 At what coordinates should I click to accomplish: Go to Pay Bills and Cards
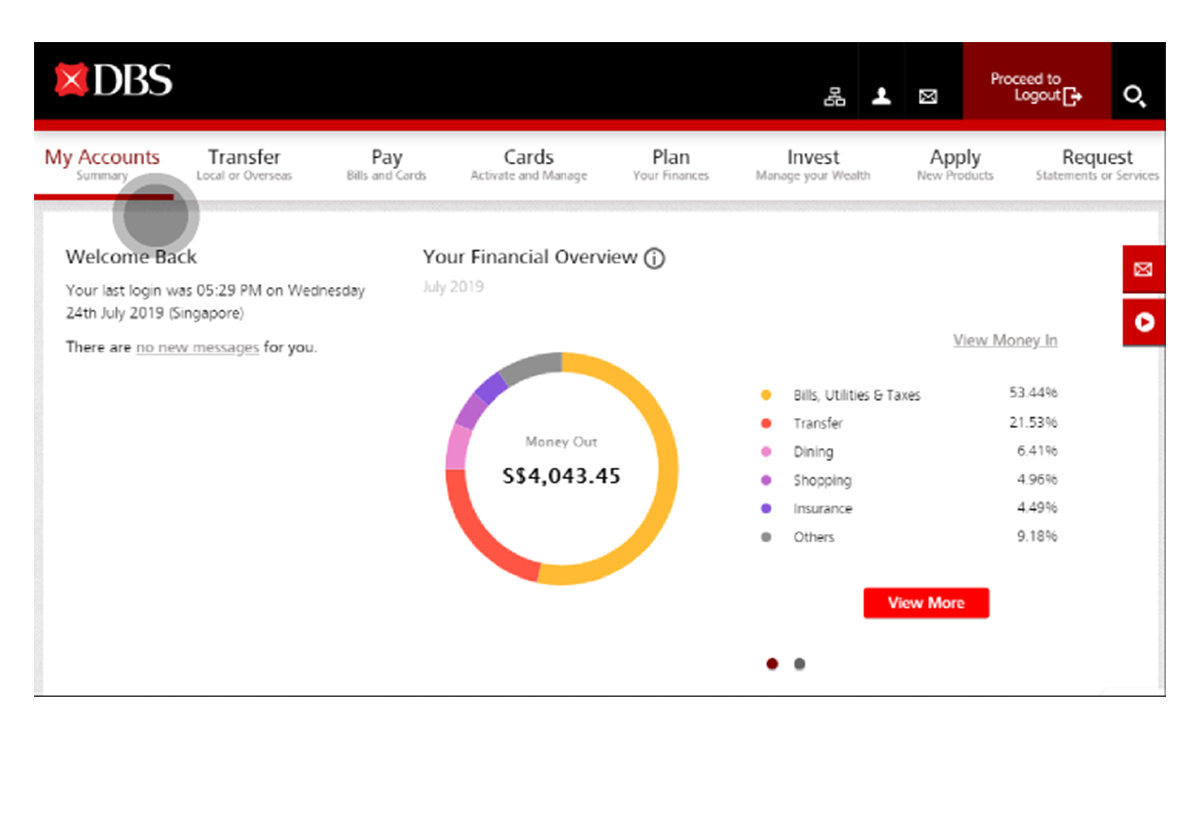pos(386,157)
